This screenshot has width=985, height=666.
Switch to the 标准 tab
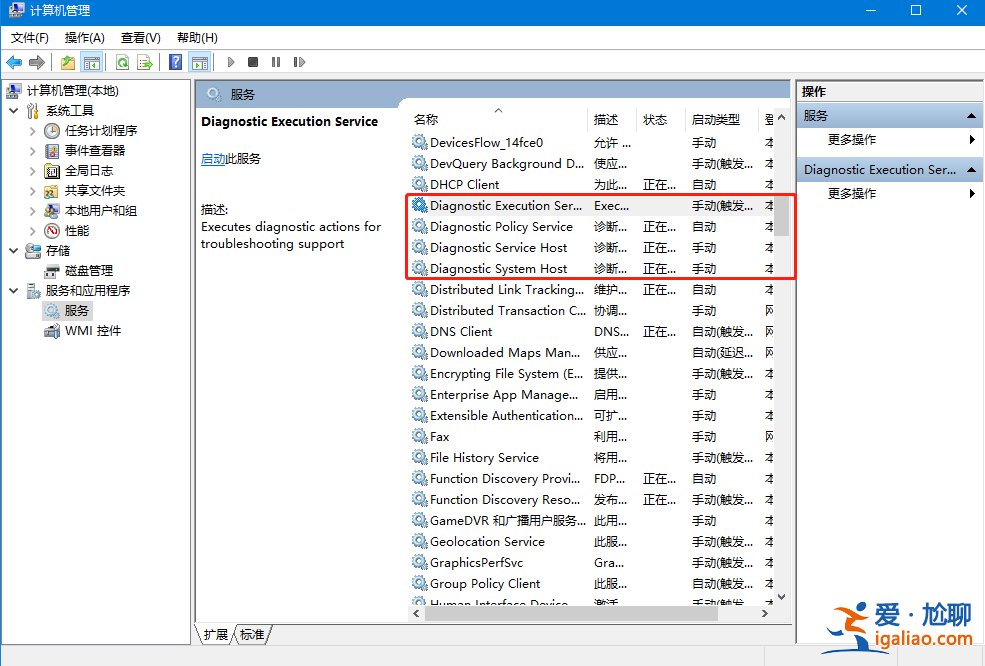[252, 634]
